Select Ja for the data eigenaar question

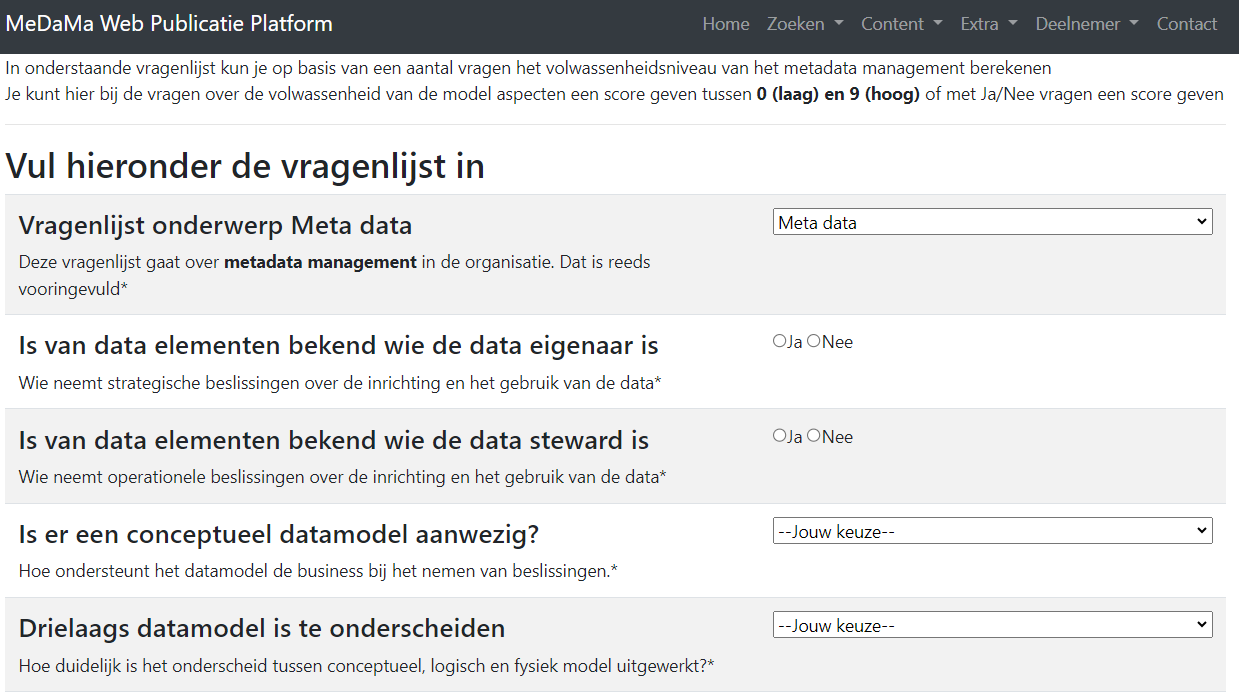779,340
